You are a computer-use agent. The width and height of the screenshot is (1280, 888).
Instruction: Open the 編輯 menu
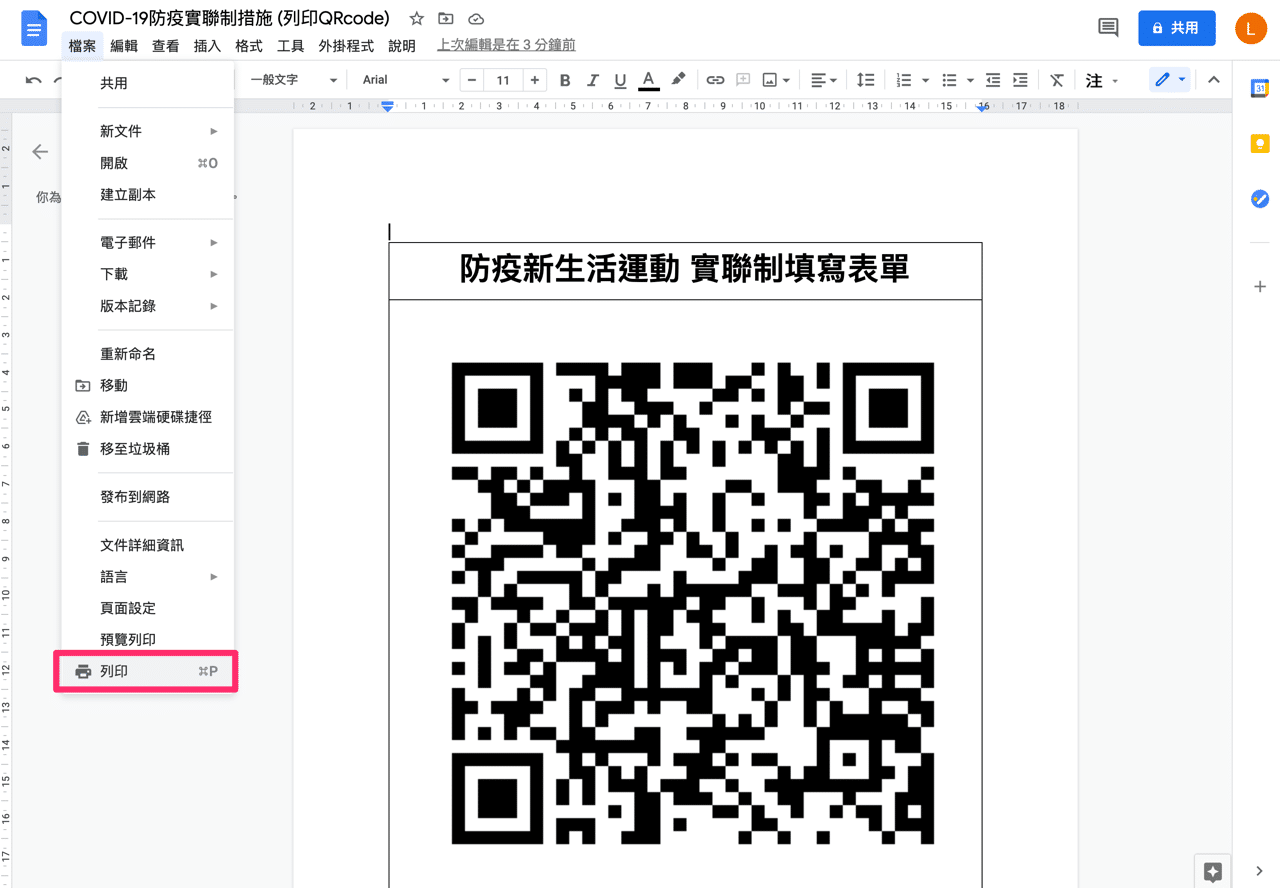click(x=124, y=46)
